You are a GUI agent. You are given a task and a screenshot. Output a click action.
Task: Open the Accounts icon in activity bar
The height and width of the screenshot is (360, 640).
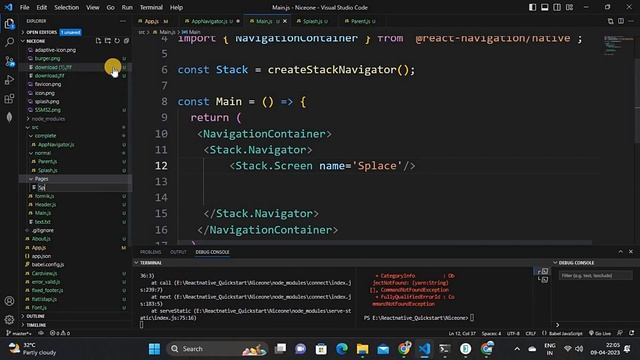[9, 301]
